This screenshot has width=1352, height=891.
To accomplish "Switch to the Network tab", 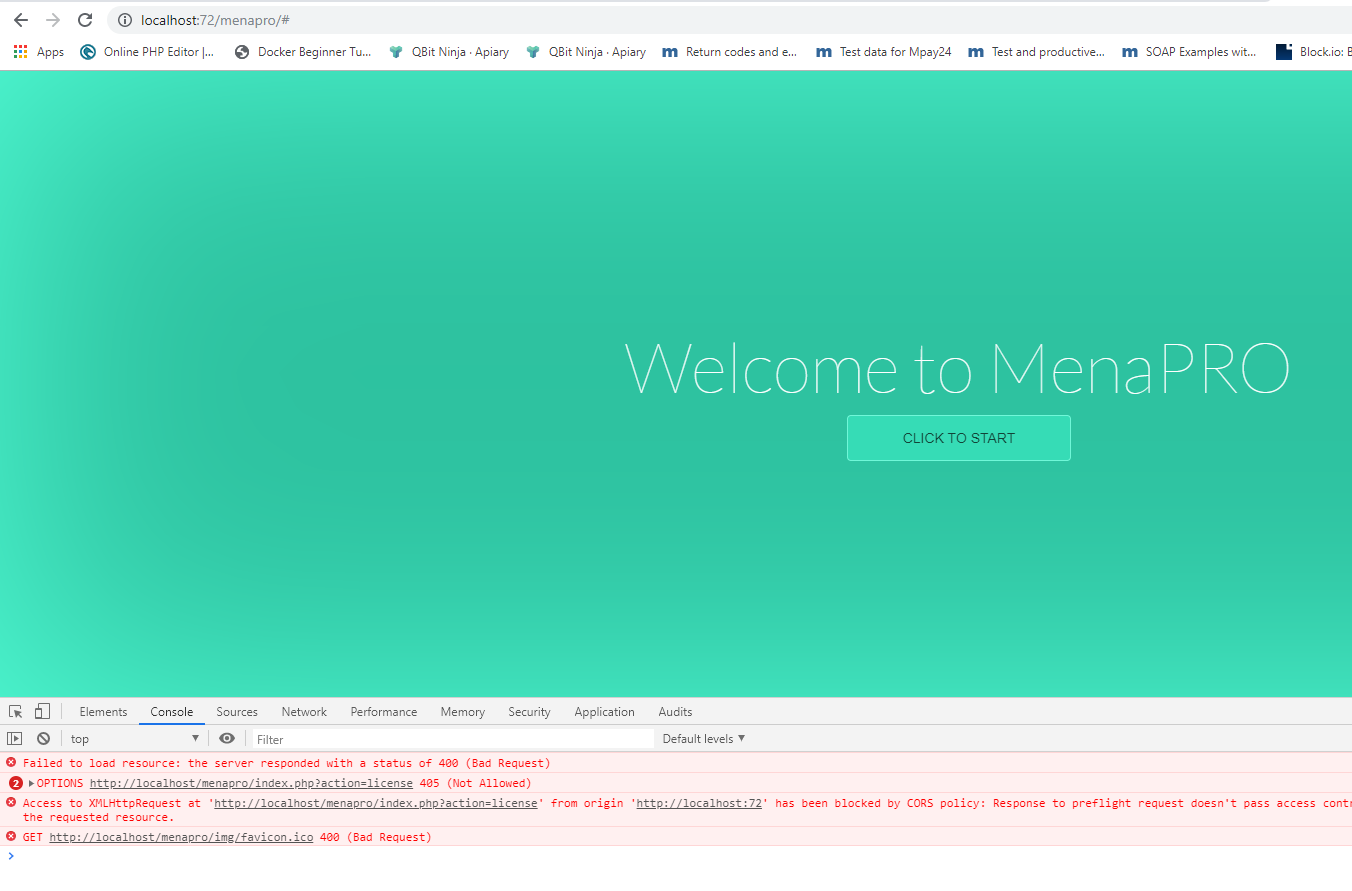I will pos(304,712).
